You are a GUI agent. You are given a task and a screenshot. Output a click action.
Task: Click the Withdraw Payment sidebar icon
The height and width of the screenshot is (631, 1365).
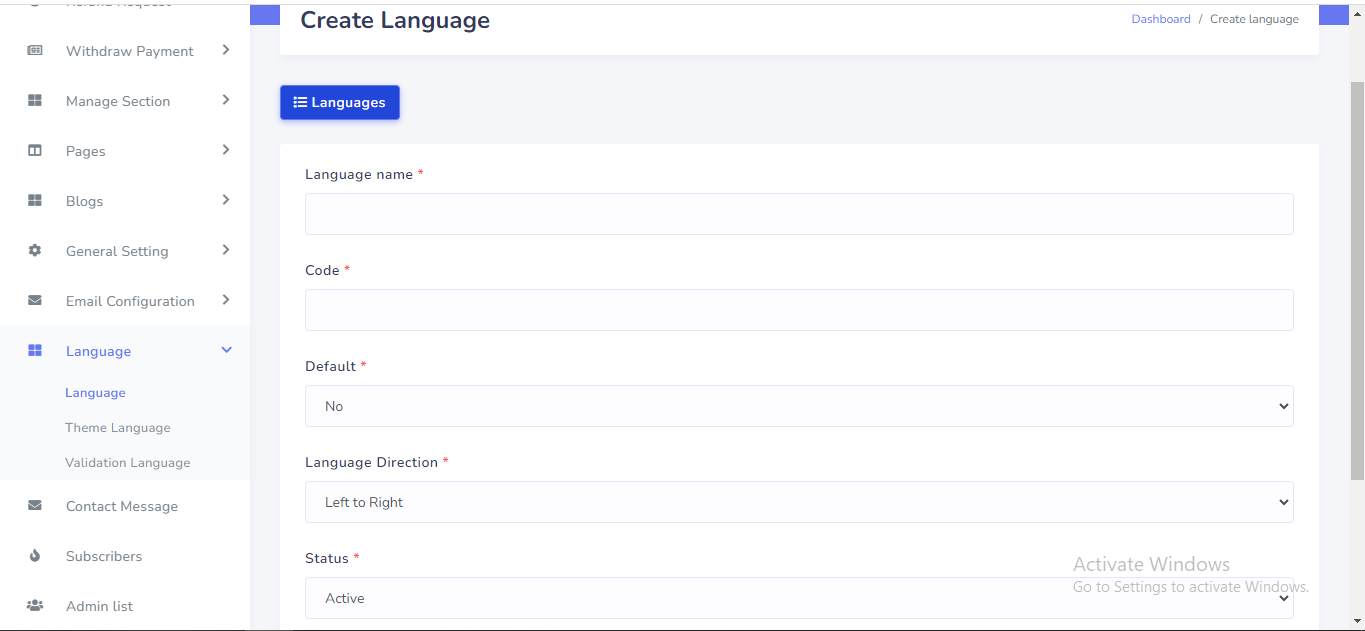coord(35,51)
